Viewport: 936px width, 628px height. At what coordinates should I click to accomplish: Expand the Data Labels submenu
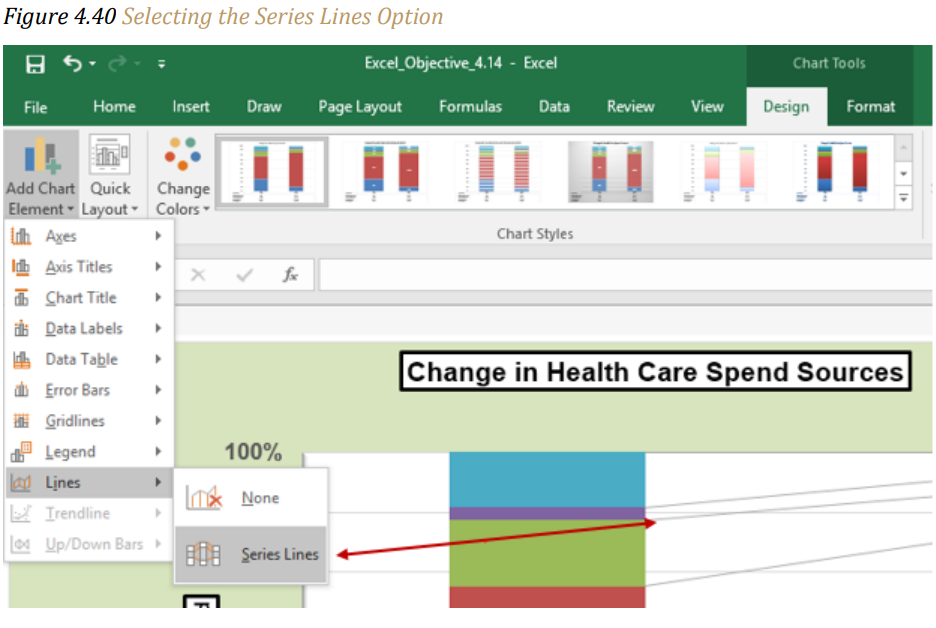click(x=88, y=328)
